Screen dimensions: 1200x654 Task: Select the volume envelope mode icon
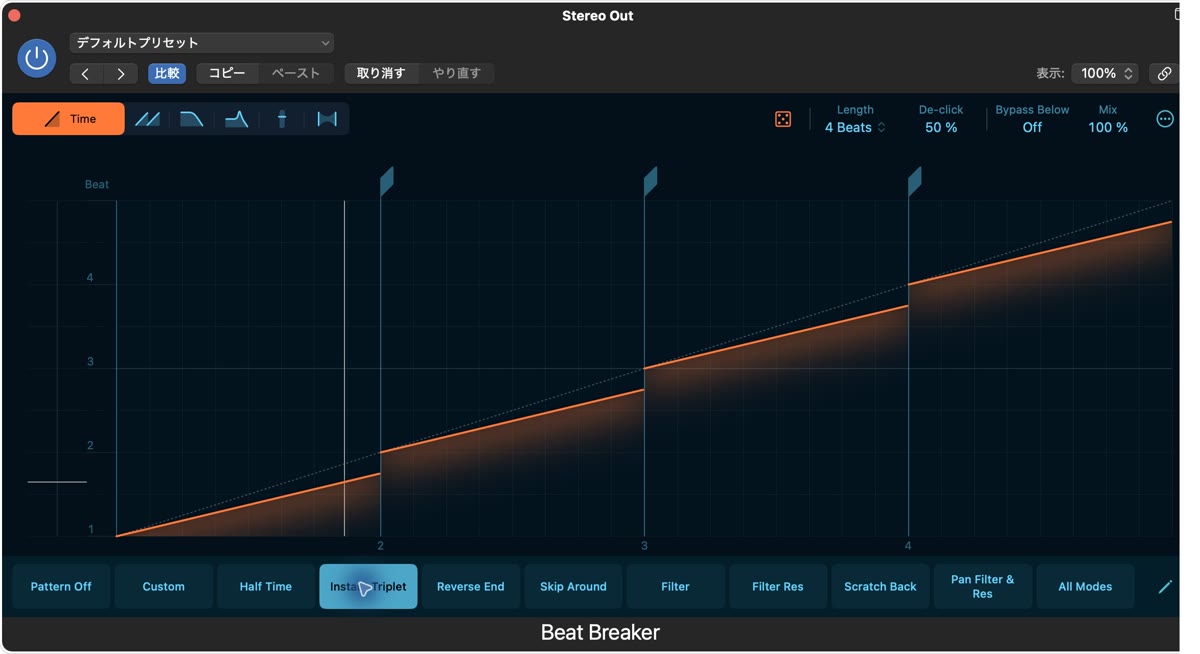click(192, 119)
